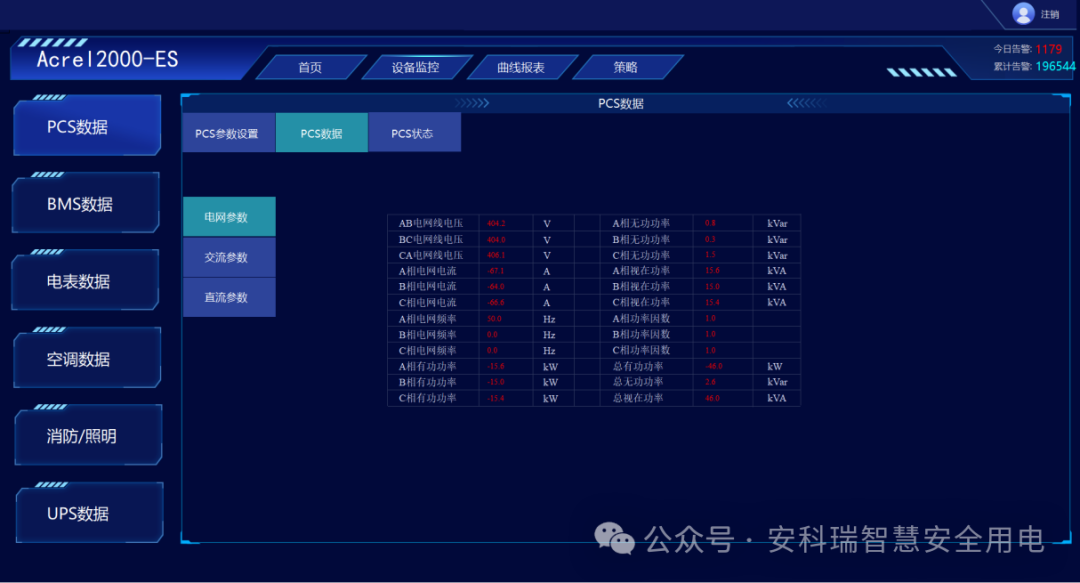Select the UPS数据 sidebar button
The width and height of the screenshot is (1080, 583).
pyautogui.click(x=90, y=513)
